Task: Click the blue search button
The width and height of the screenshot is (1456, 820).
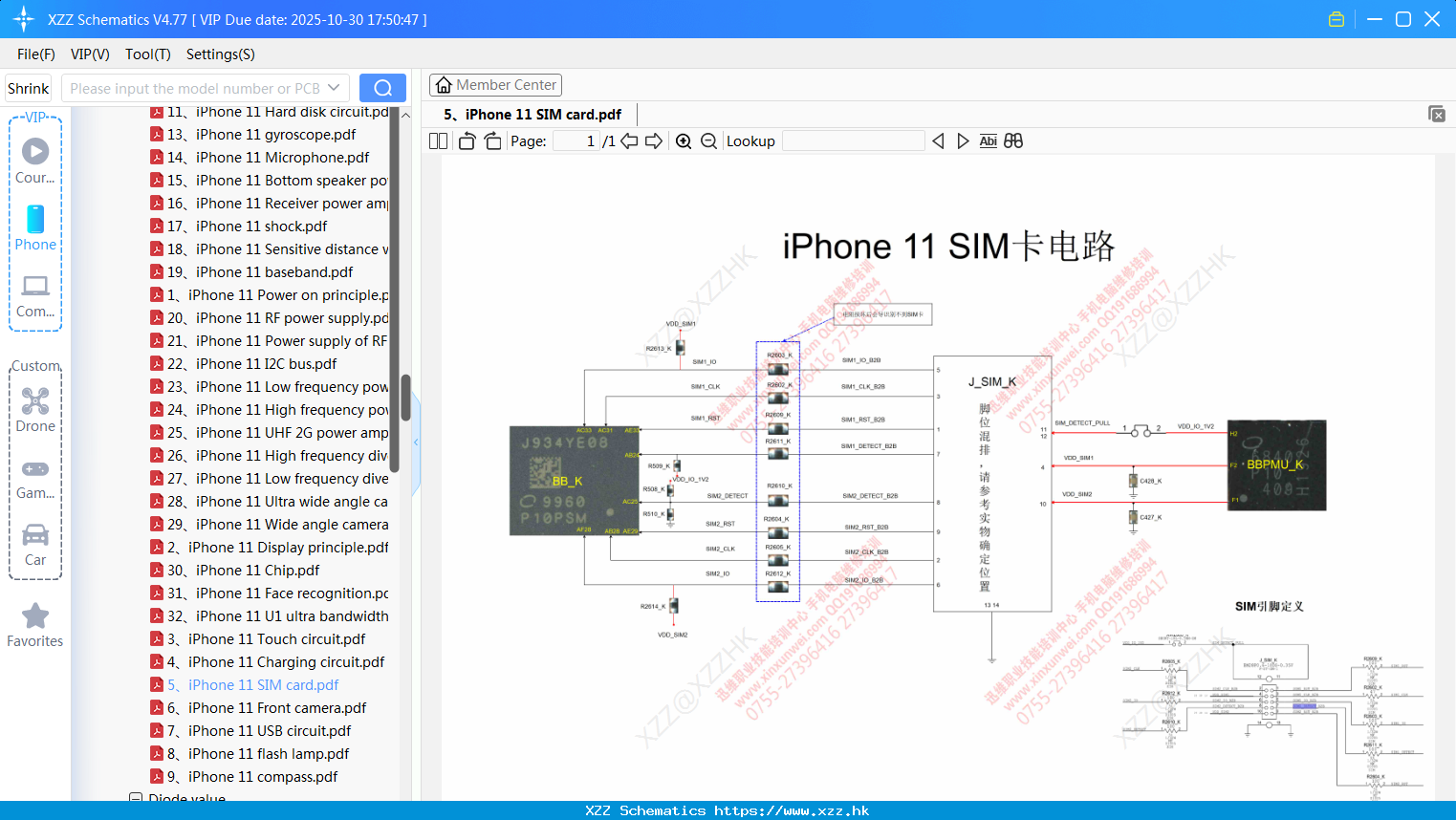Action: click(382, 88)
